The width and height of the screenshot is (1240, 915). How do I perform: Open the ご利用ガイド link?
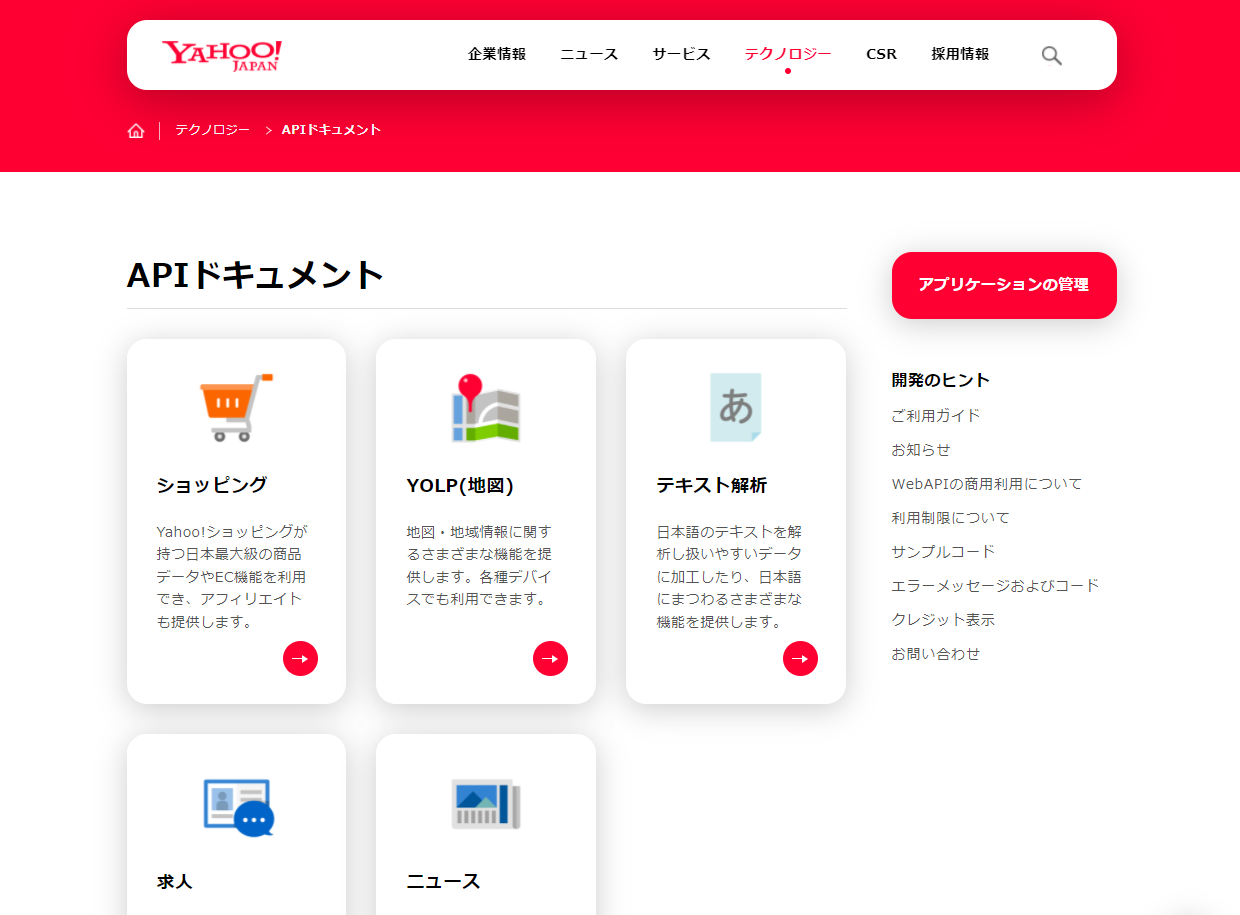(936, 415)
